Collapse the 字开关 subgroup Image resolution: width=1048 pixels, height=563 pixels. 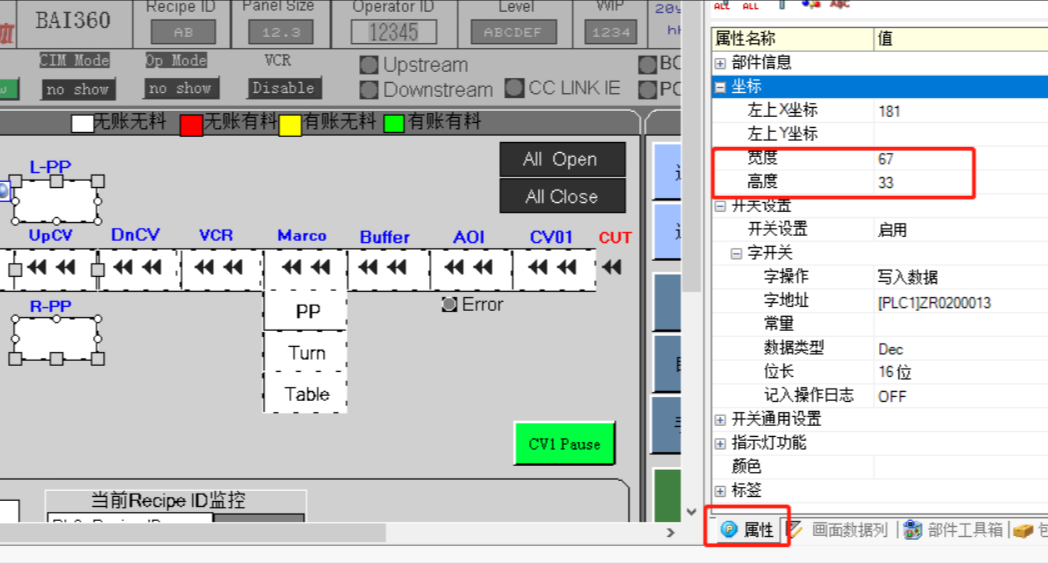[x=736, y=253]
